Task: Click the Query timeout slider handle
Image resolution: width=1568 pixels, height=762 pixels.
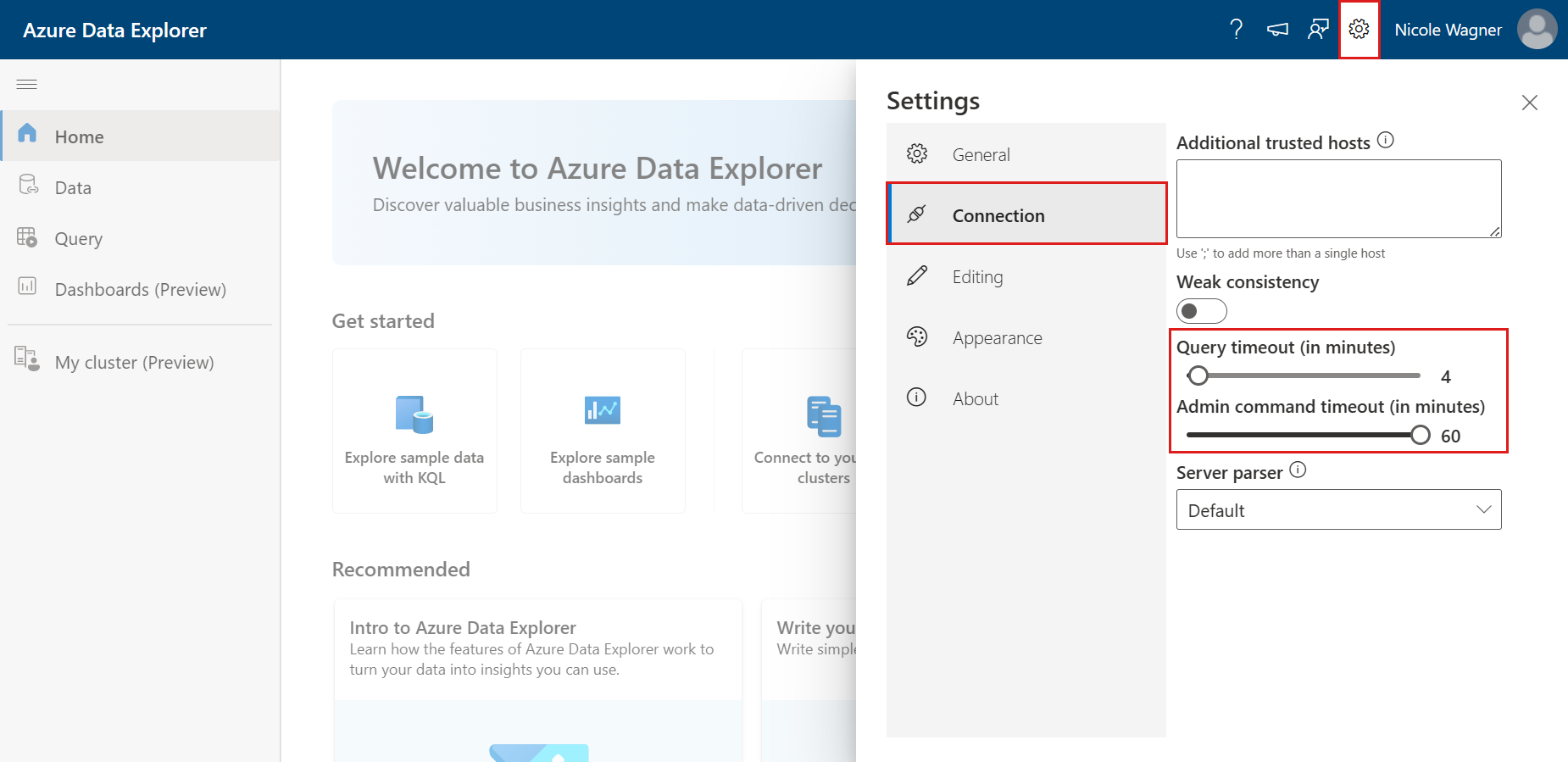Action: click(x=1198, y=375)
